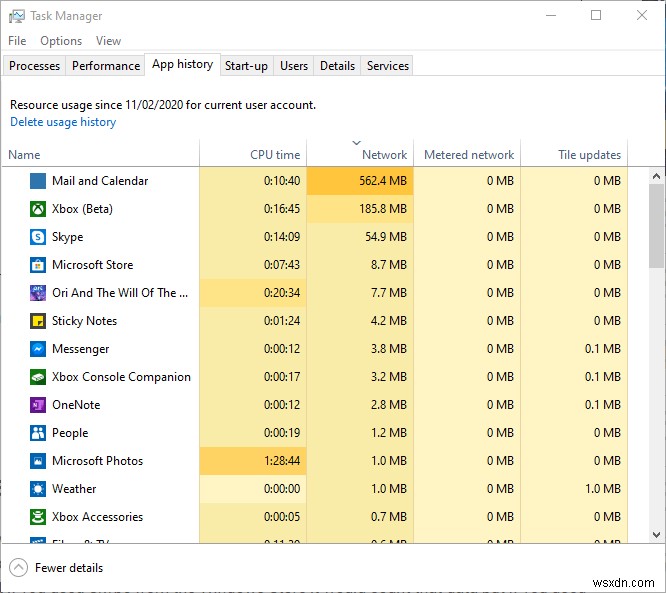
Task: Click the OneNote app icon
Action: tap(38, 405)
